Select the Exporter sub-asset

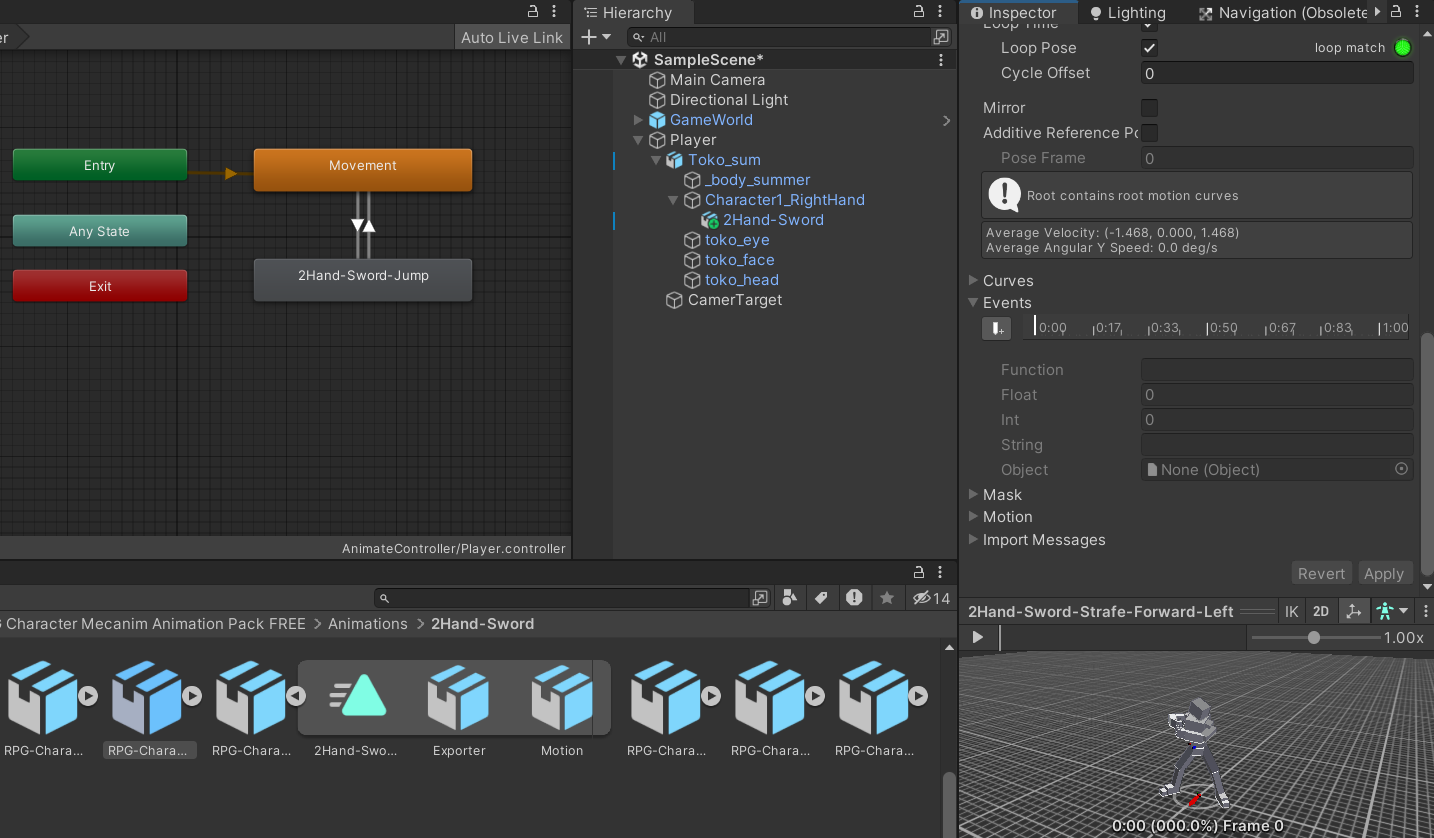point(459,708)
